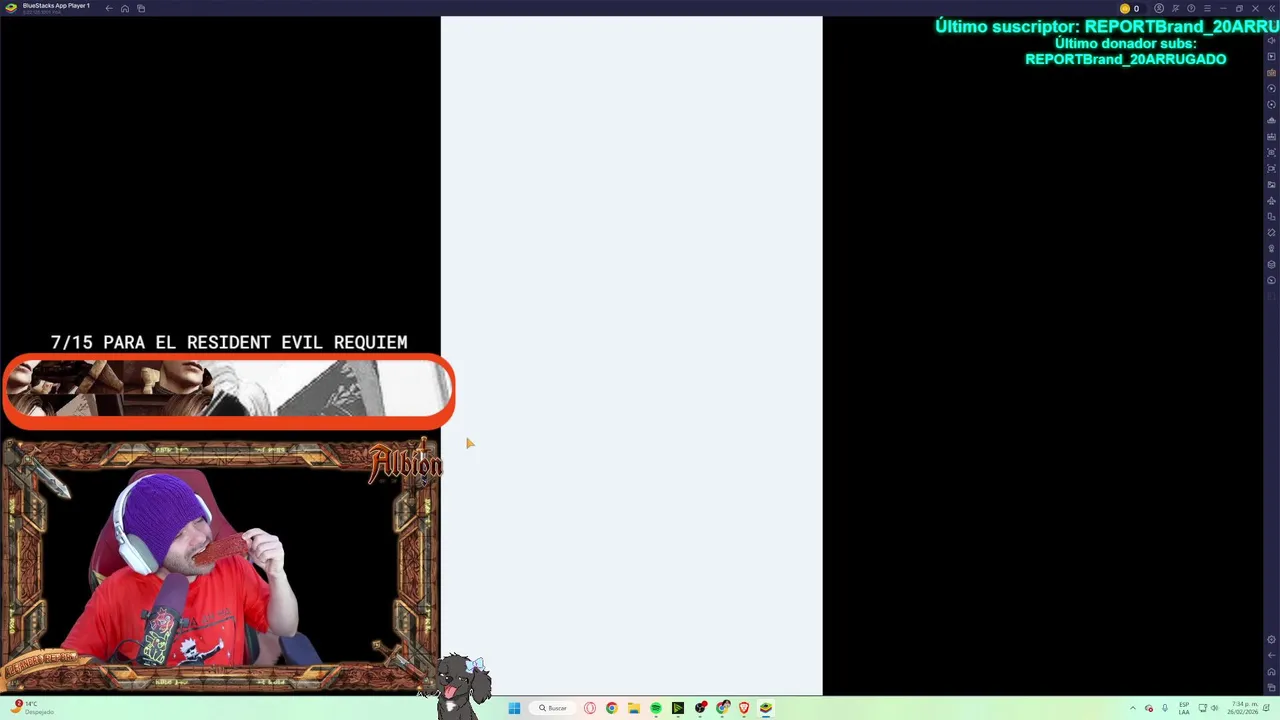Start screen recording from sidebar icon
This screenshot has width=1280, height=720.
(x=1271, y=168)
